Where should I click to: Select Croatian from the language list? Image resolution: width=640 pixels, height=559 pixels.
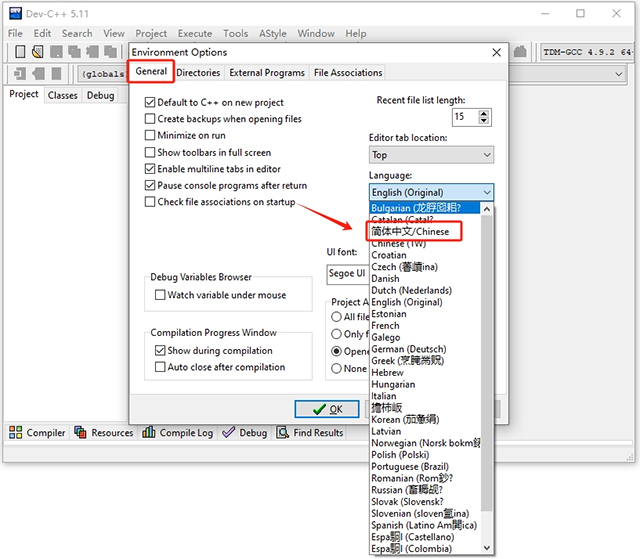[x=425, y=255]
